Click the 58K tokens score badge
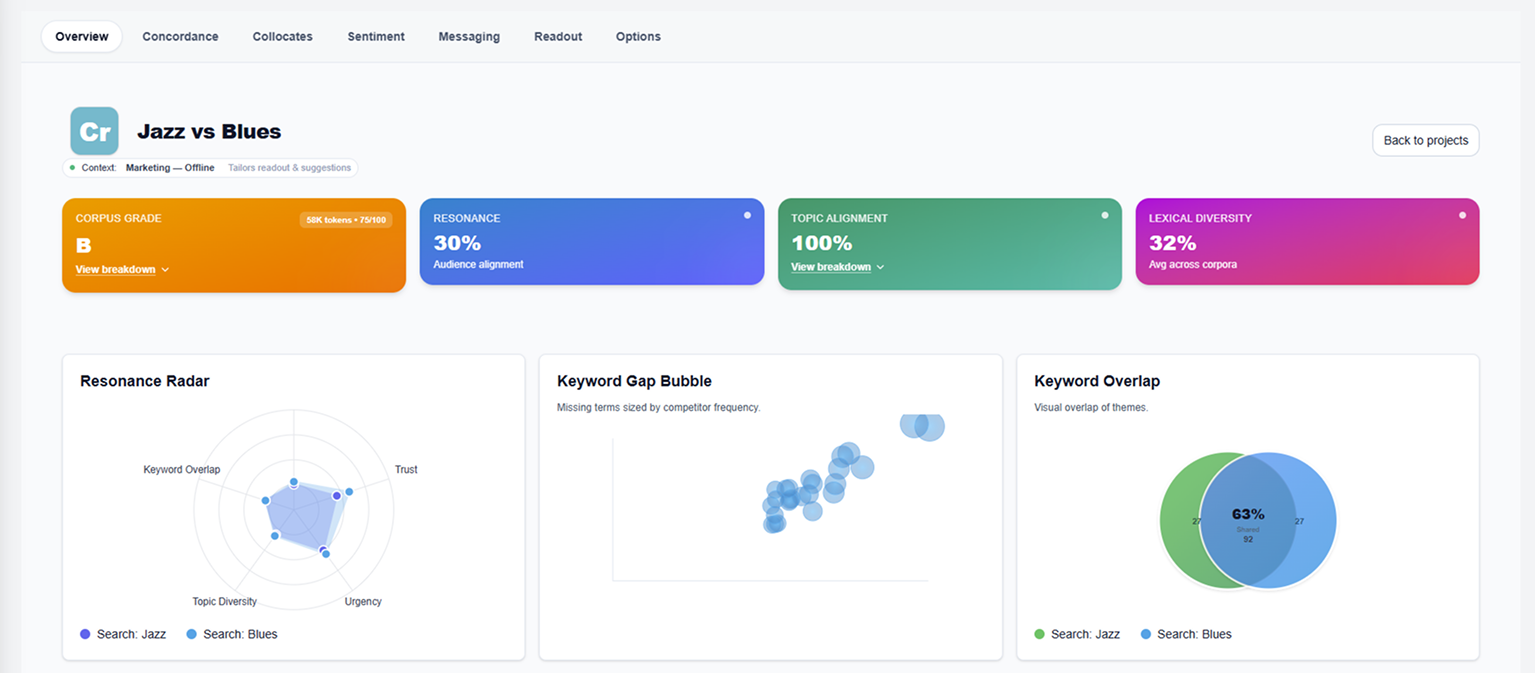Image resolution: width=1535 pixels, height=673 pixels. [x=345, y=220]
